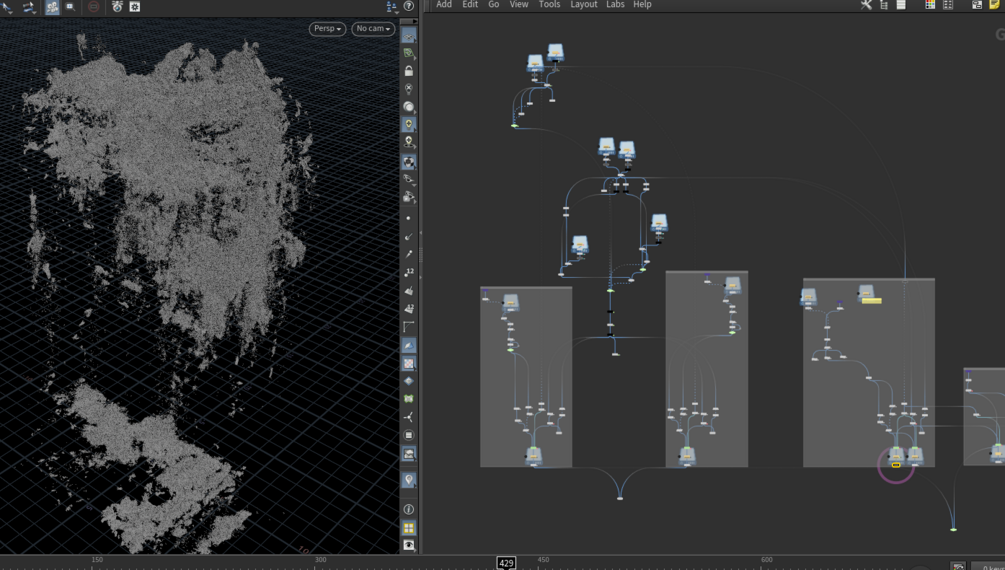The width and height of the screenshot is (1005, 570).
Task: Click timeline at frame 300 label
Action: coord(320,560)
